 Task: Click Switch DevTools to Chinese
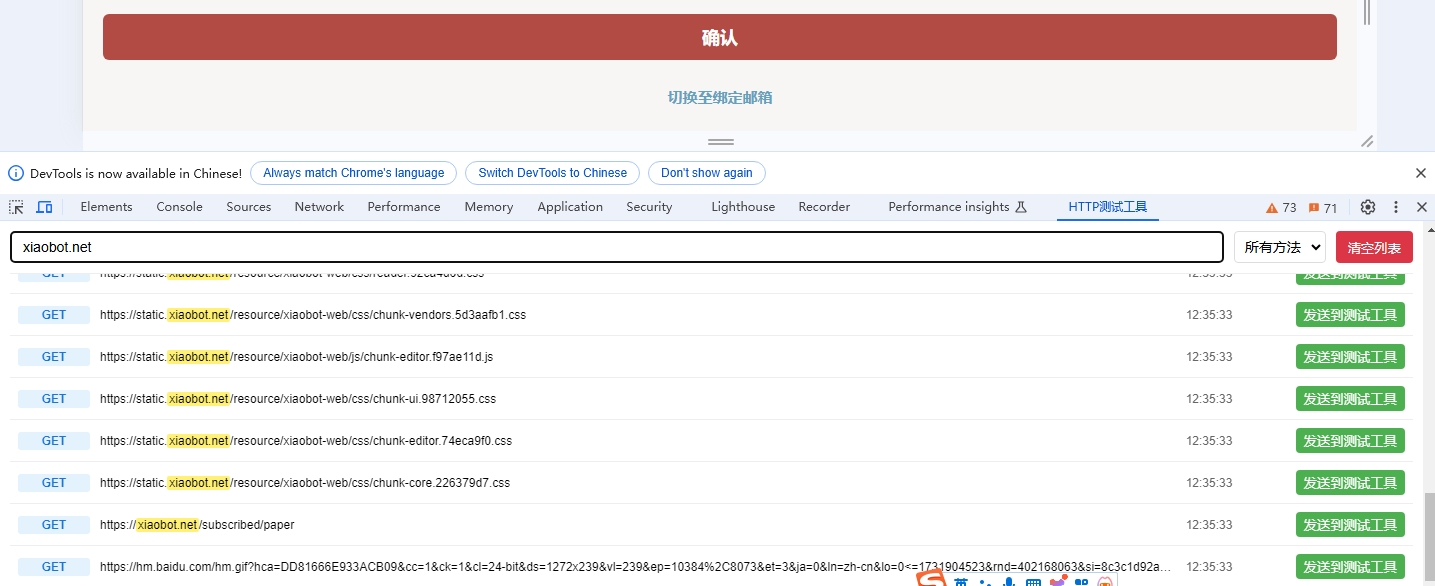552,173
